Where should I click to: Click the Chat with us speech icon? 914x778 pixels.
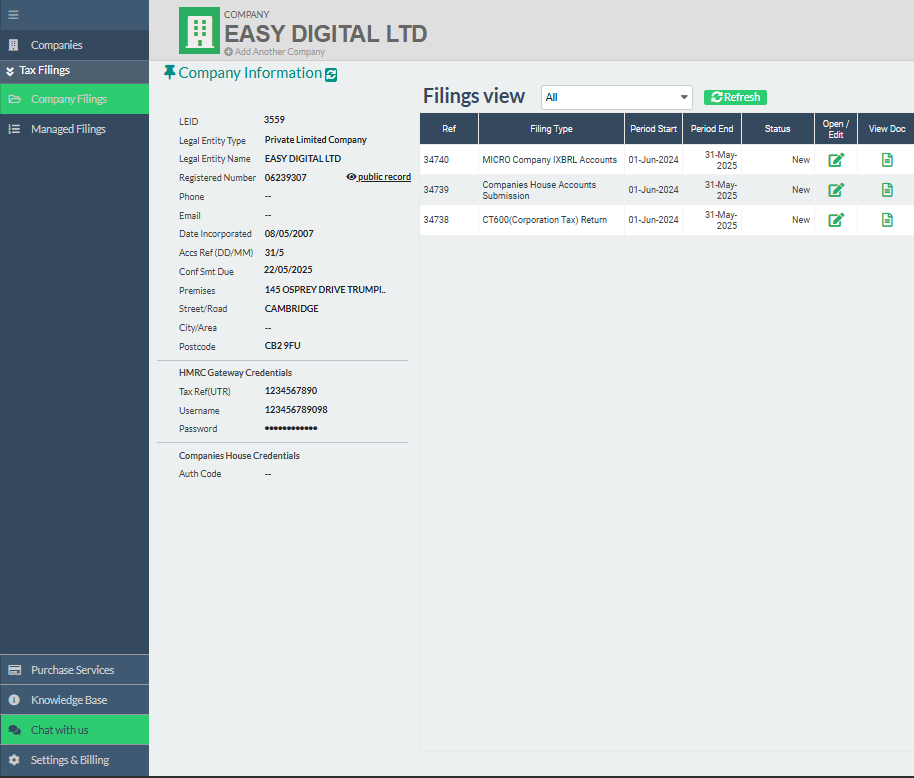pos(15,730)
